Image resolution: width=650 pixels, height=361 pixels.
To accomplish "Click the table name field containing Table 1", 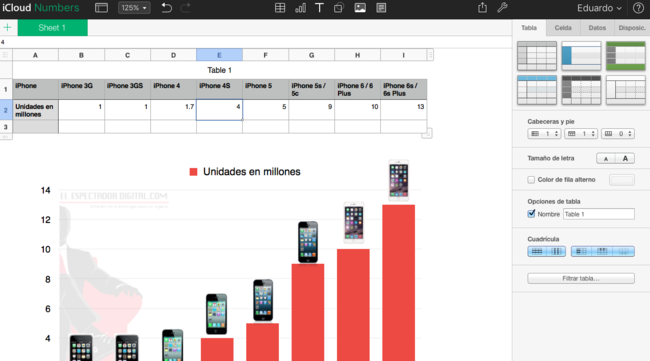I will coord(599,214).
